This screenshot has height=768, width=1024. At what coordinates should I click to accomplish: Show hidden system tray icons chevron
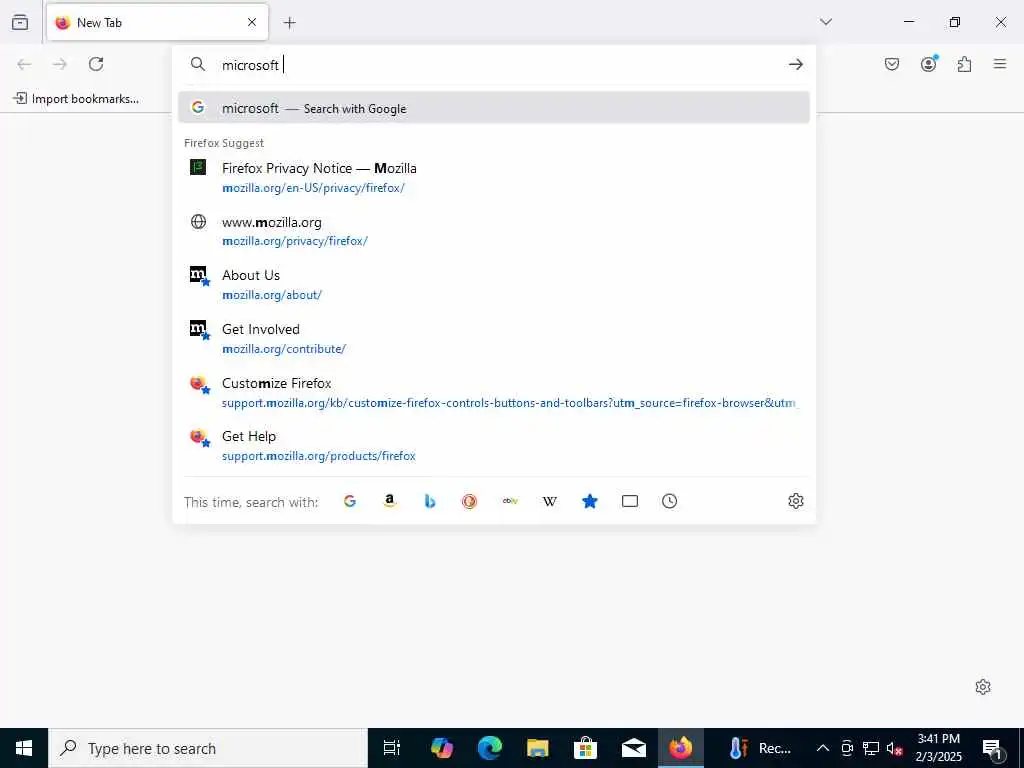point(823,748)
